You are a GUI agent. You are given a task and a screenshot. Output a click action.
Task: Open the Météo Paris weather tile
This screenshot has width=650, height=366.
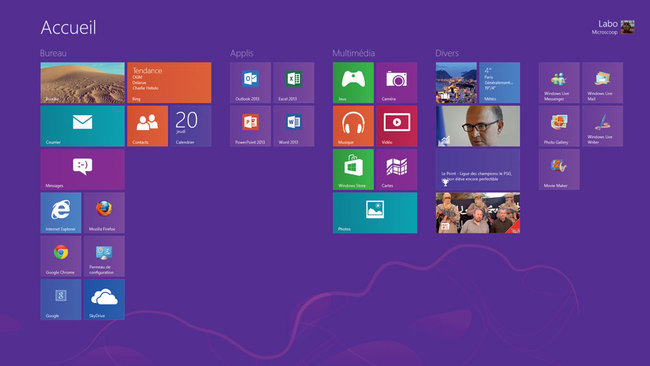click(x=499, y=82)
